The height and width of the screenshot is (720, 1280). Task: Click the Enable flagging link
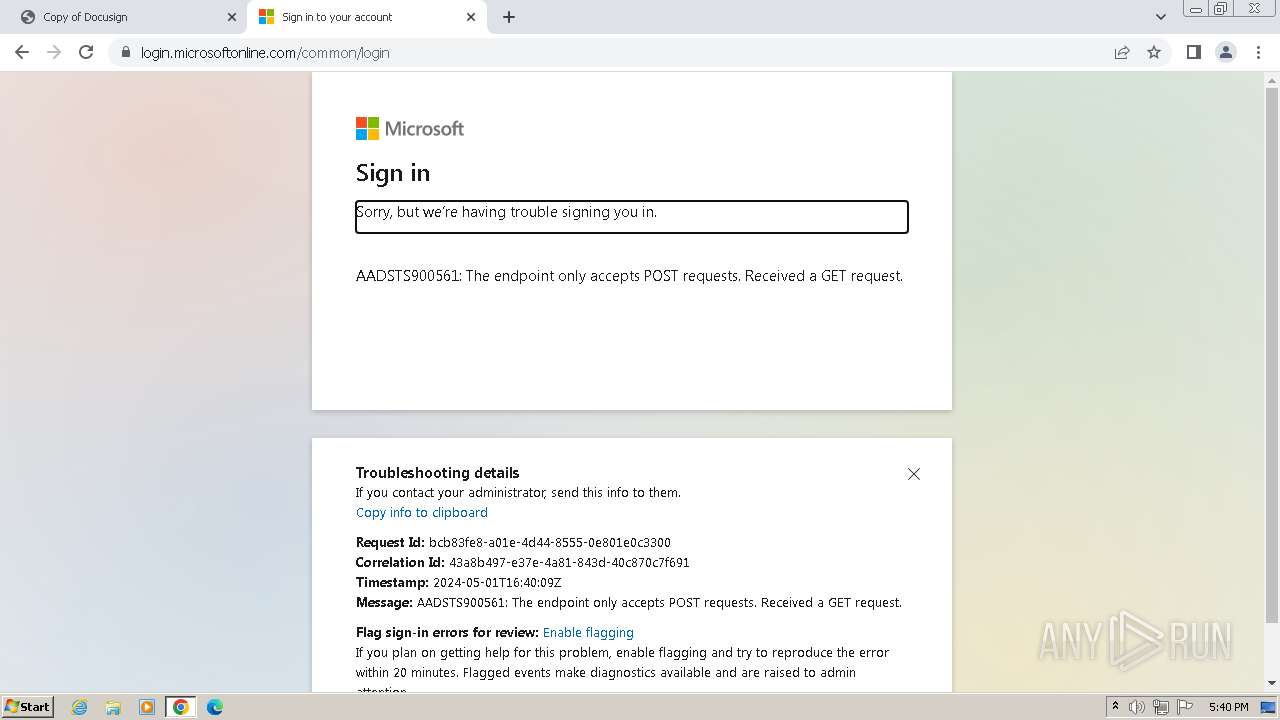[588, 633]
